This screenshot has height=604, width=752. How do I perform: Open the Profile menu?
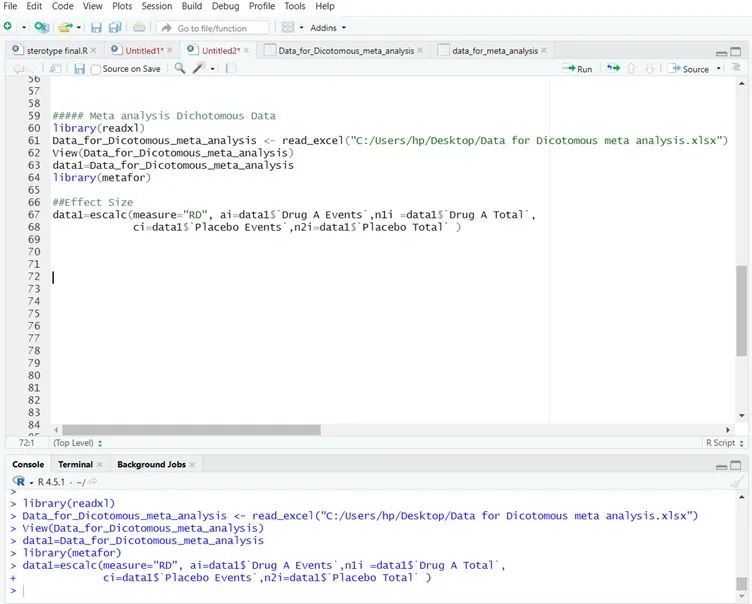click(262, 6)
